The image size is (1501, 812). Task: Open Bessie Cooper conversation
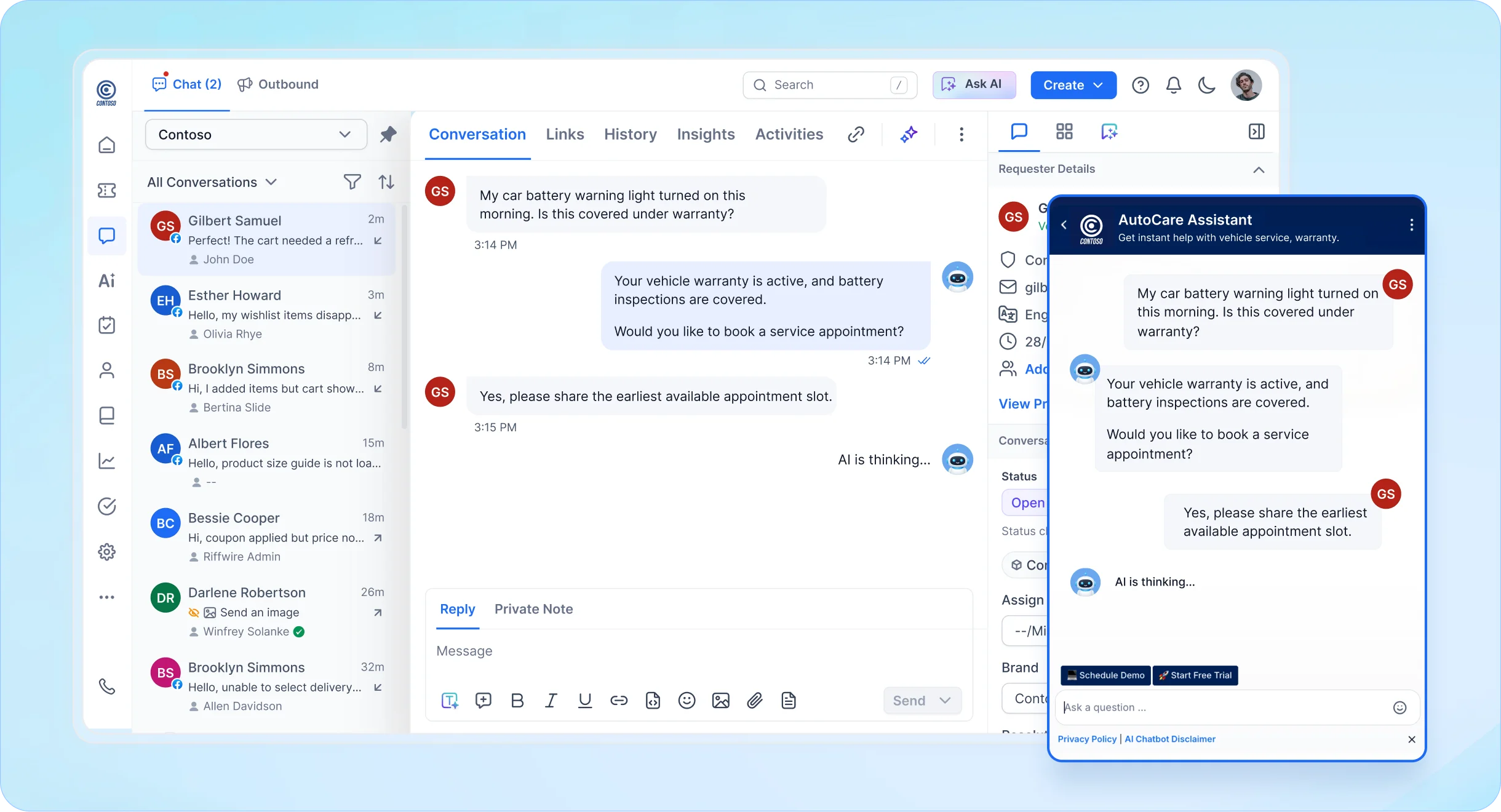[267, 537]
